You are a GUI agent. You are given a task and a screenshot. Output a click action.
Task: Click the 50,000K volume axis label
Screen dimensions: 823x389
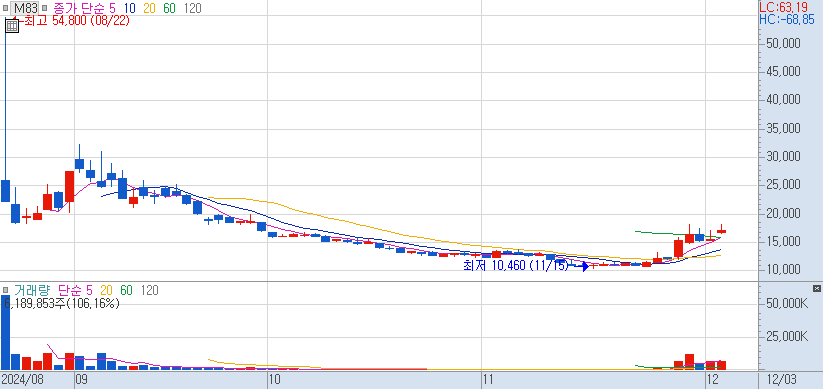tap(786, 304)
